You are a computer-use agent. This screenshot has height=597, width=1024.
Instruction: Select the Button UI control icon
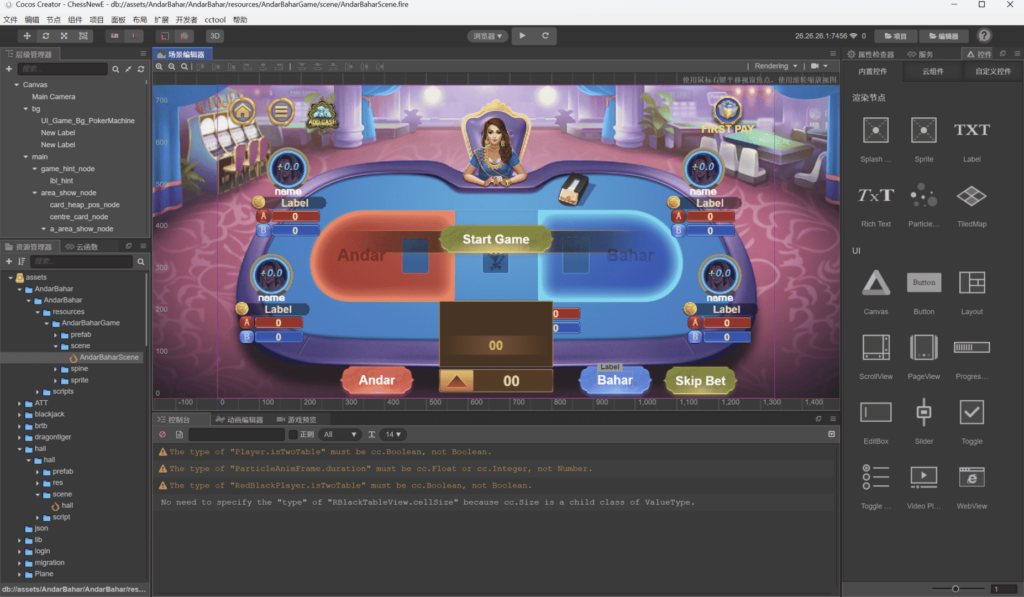pyautogui.click(x=923, y=282)
